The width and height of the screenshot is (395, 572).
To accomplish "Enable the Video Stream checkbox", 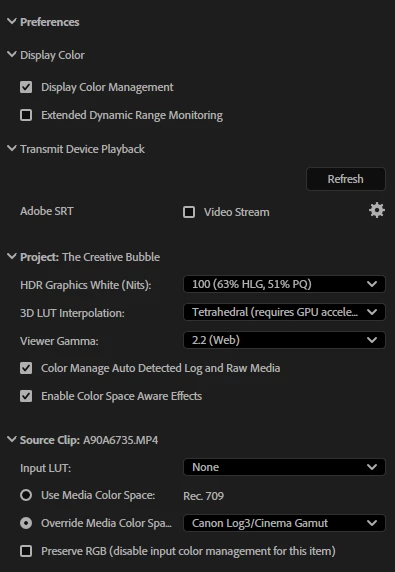I will [189, 212].
